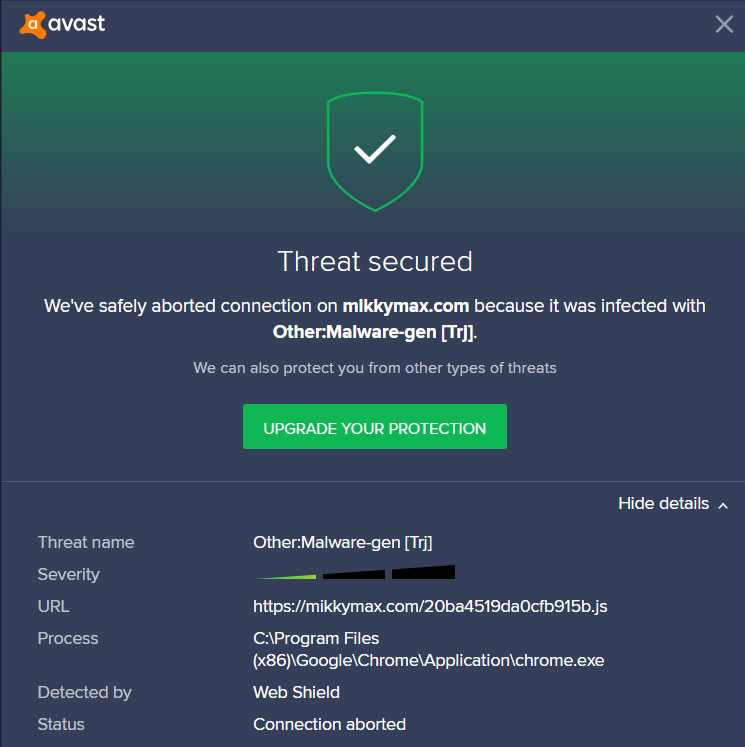Viewport: 745px width, 747px height.
Task: Click the Avast logo icon
Action: tap(33, 24)
